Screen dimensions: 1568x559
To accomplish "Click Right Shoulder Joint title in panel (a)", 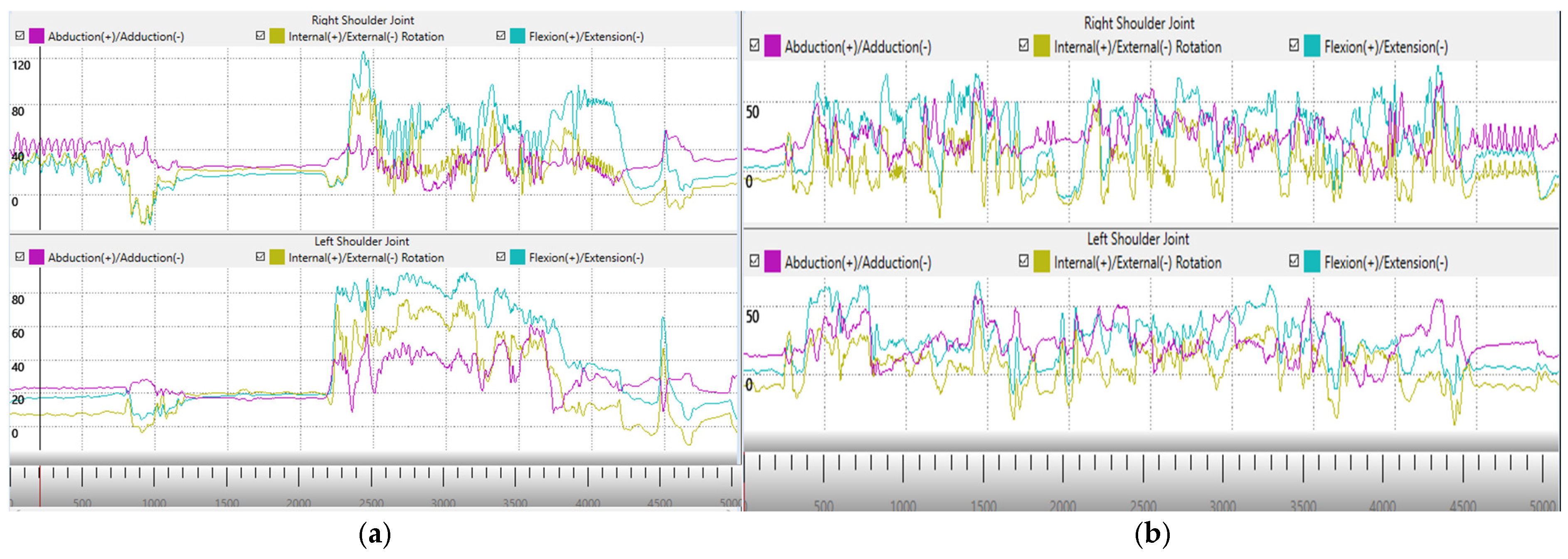I will 363,20.
